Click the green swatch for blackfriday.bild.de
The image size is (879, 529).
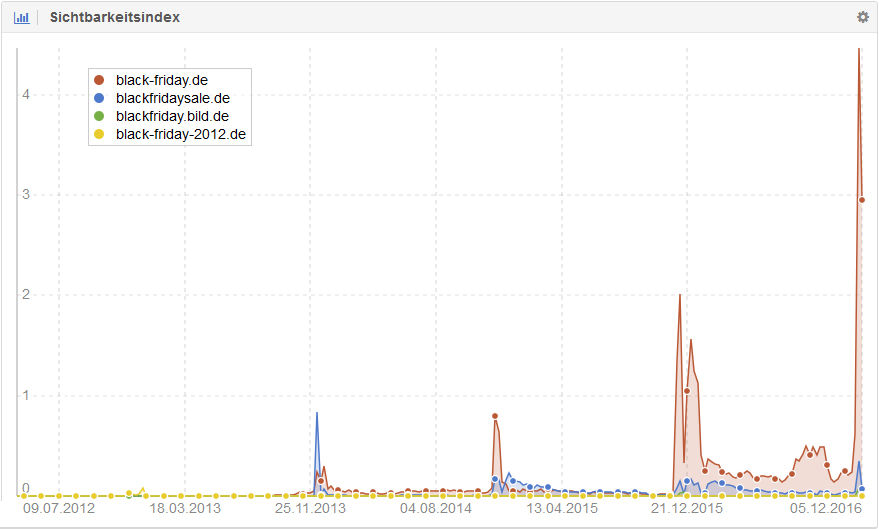pyautogui.click(x=99, y=116)
